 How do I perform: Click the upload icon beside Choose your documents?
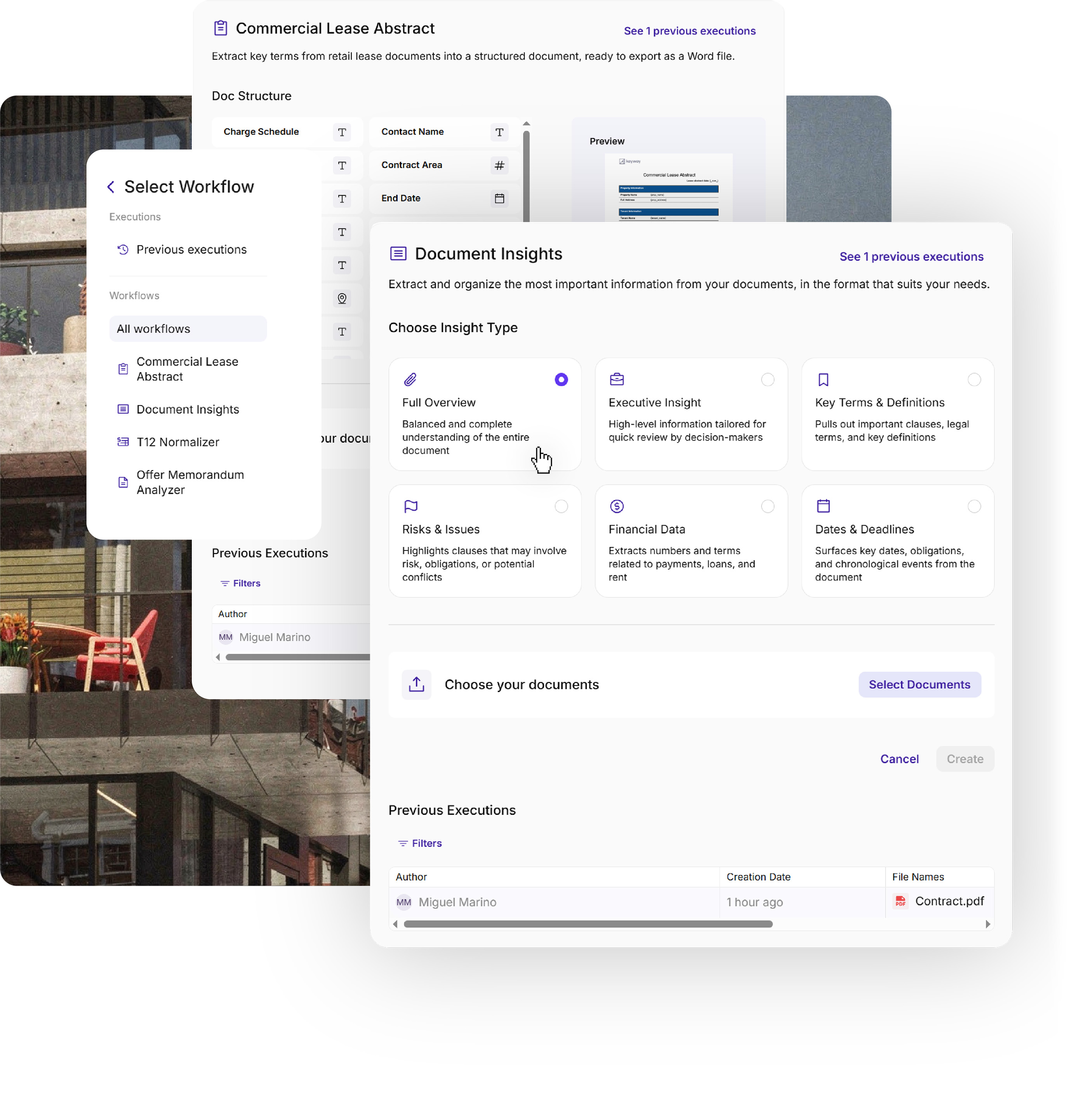point(416,685)
